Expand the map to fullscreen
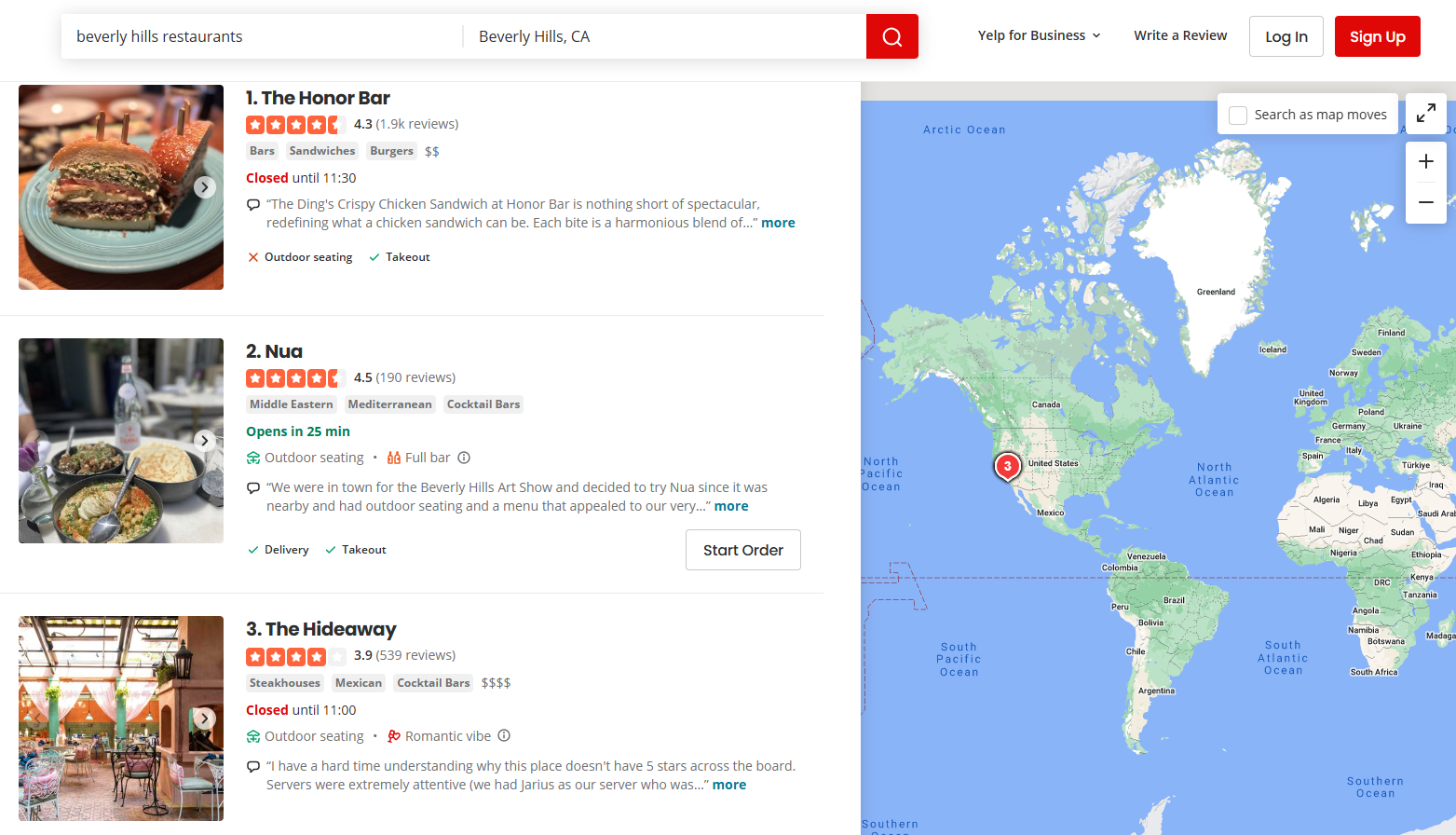Viewport: 1456px width, 835px height. pos(1425,113)
